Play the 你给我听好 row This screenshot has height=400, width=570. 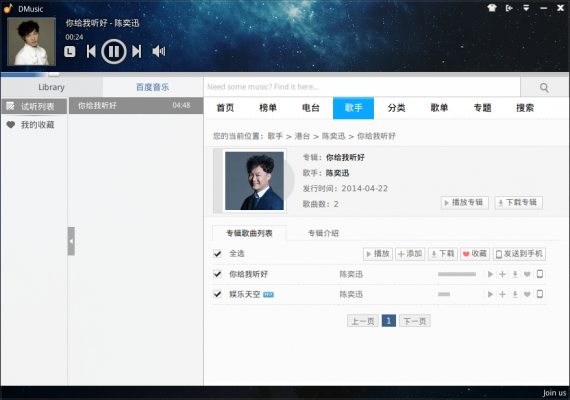click(490, 274)
